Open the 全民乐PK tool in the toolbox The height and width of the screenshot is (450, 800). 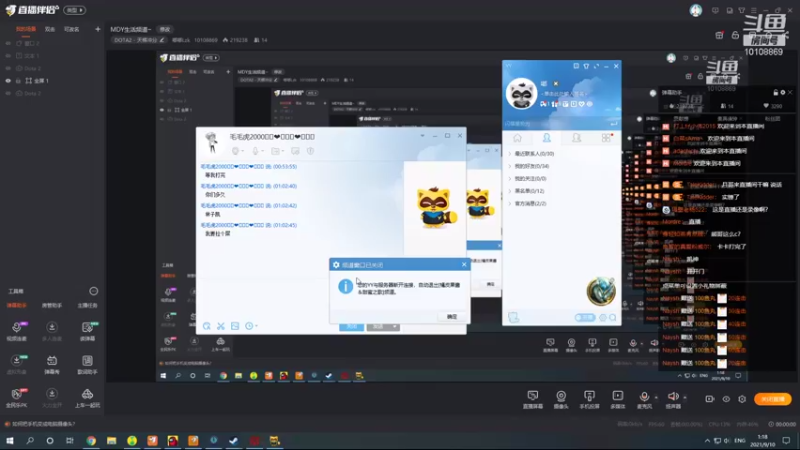tap(17, 398)
